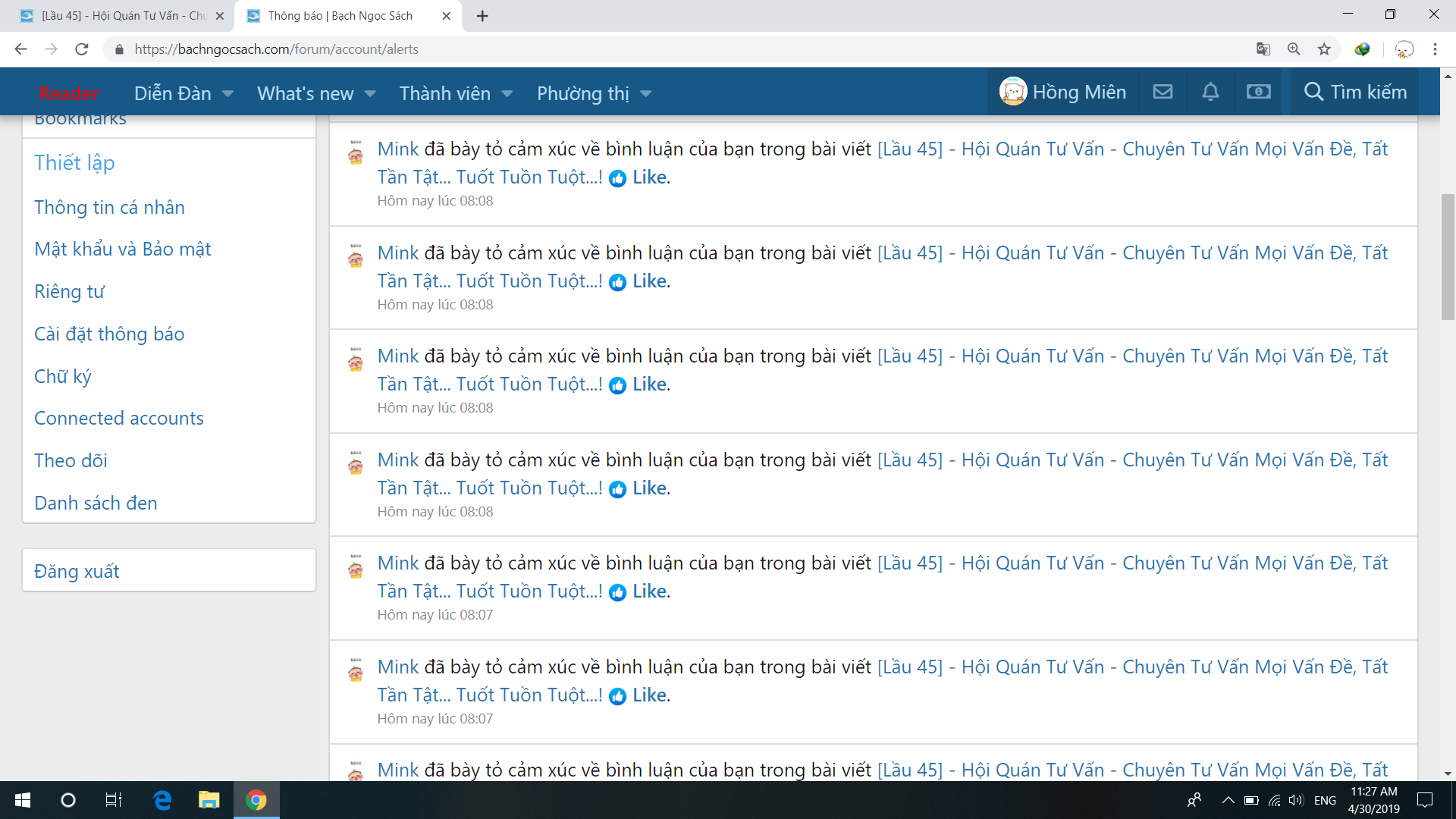
Task: Open Mink's profile link in first alert
Action: (397, 149)
